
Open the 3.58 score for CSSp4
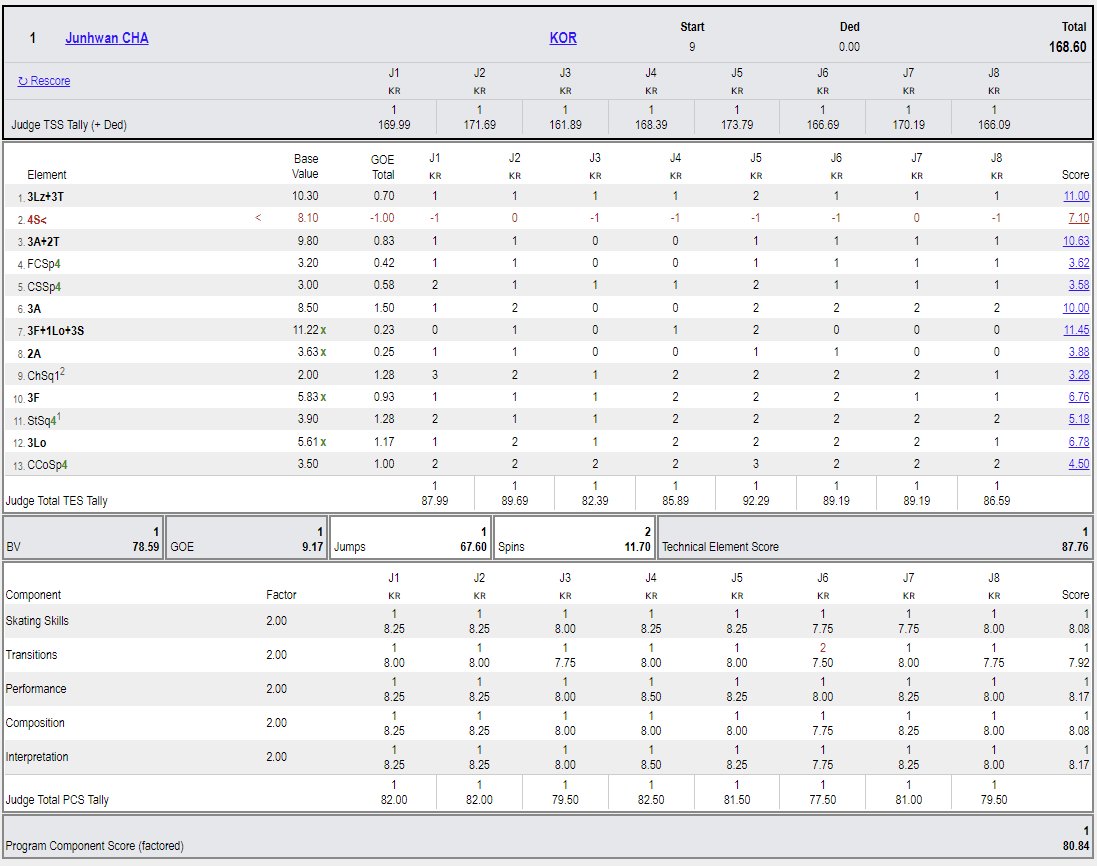point(1078,285)
